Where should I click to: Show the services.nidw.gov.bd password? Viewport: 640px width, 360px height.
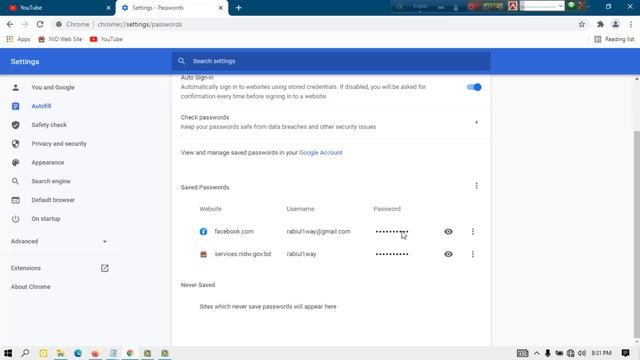[448, 254]
